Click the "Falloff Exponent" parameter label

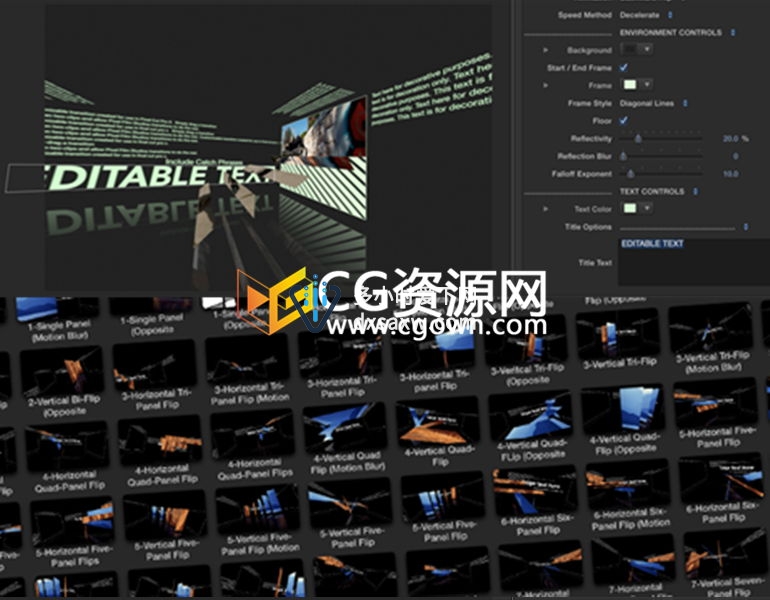(581, 174)
